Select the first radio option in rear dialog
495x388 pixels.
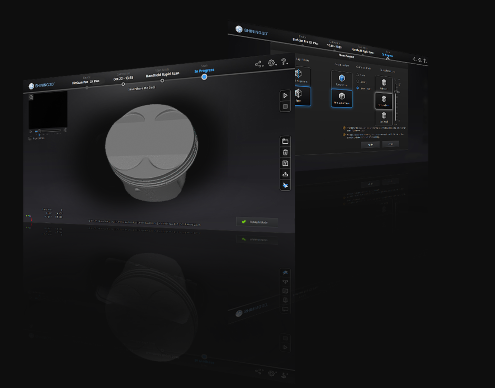(x=358, y=75)
